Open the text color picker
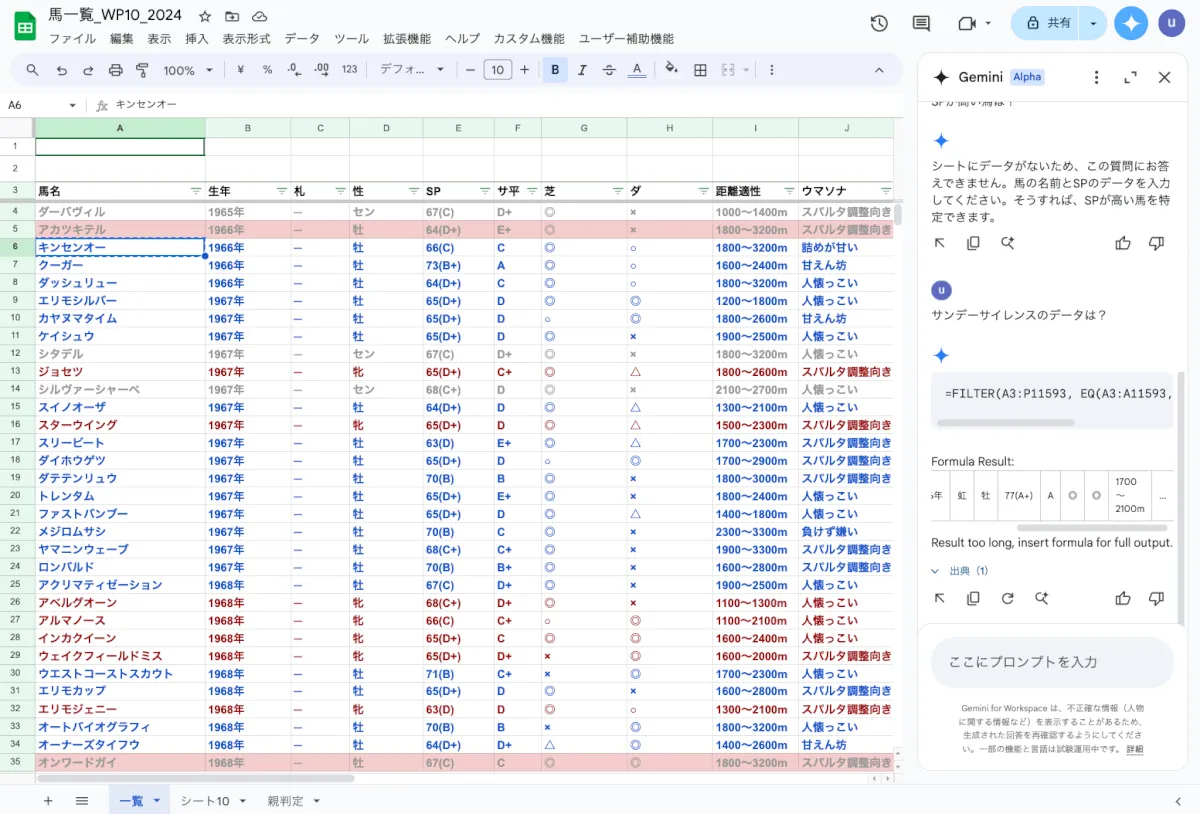Viewport: 1200px width, 814px height. [x=637, y=70]
